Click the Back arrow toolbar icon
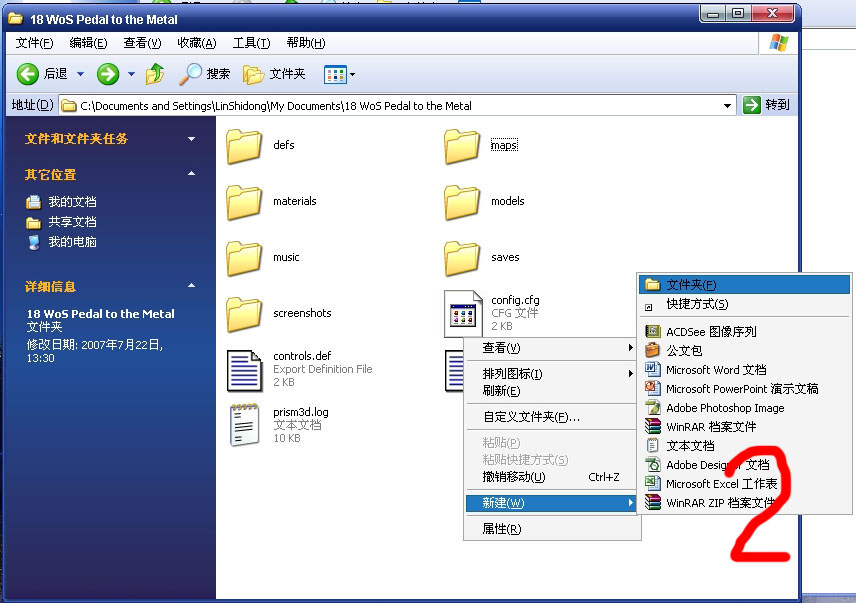 point(28,74)
